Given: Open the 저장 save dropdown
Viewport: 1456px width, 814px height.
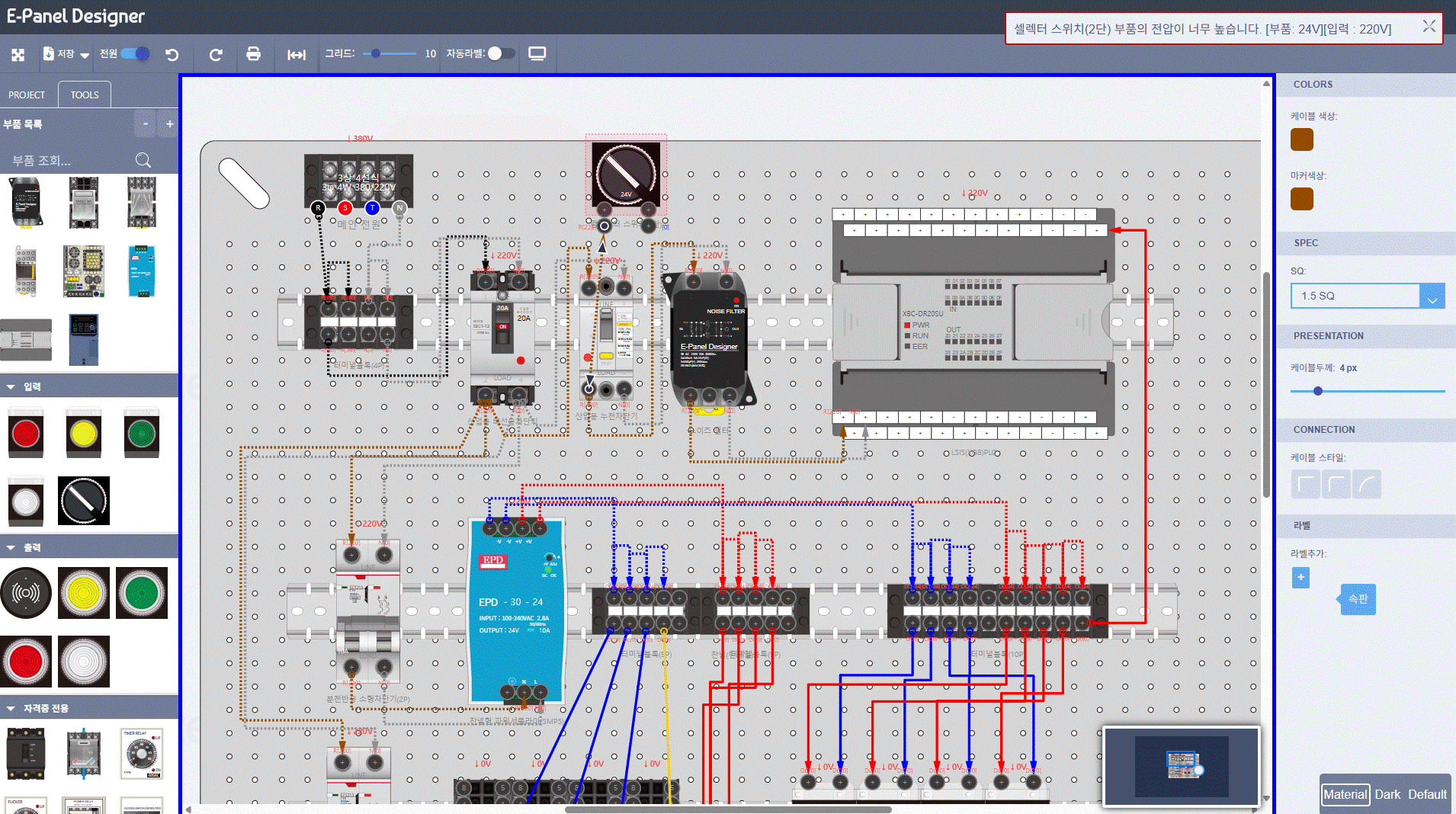Looking at the screenshot, I should click(84, 55).
